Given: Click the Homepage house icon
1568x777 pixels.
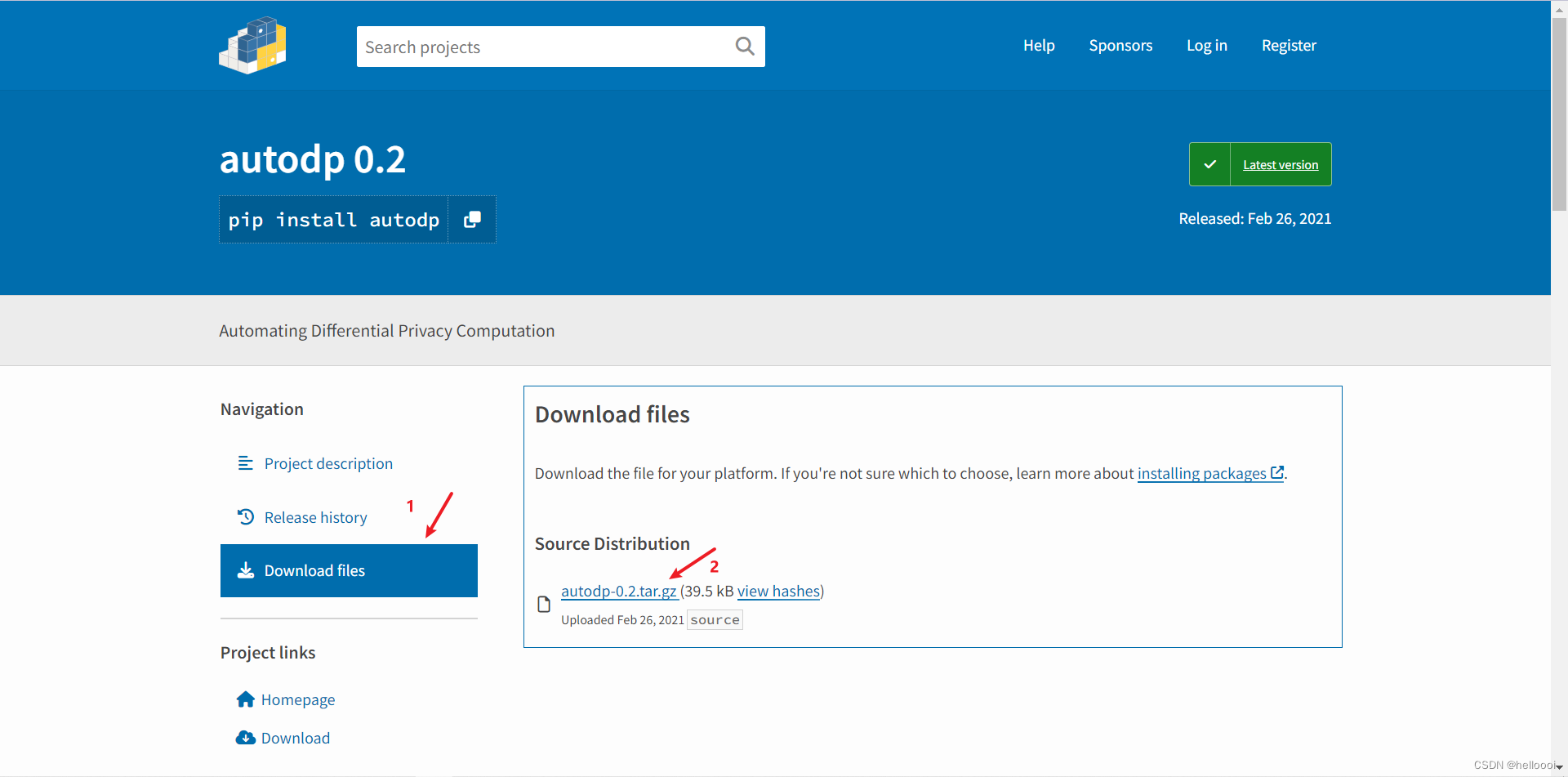Looking at the screenshot, I should pos(245,699).
